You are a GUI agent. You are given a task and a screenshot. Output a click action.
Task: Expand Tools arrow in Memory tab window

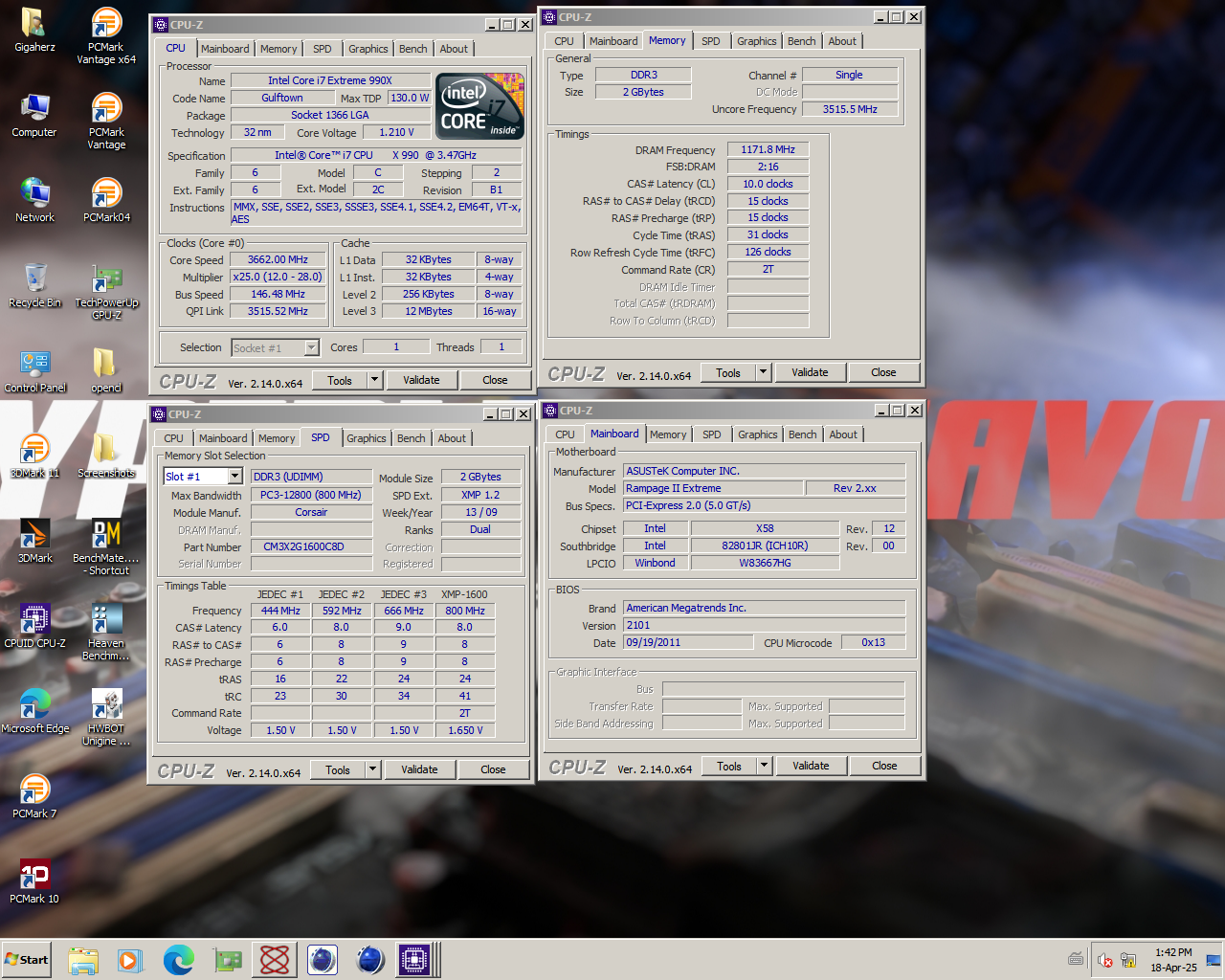[764, 372]
